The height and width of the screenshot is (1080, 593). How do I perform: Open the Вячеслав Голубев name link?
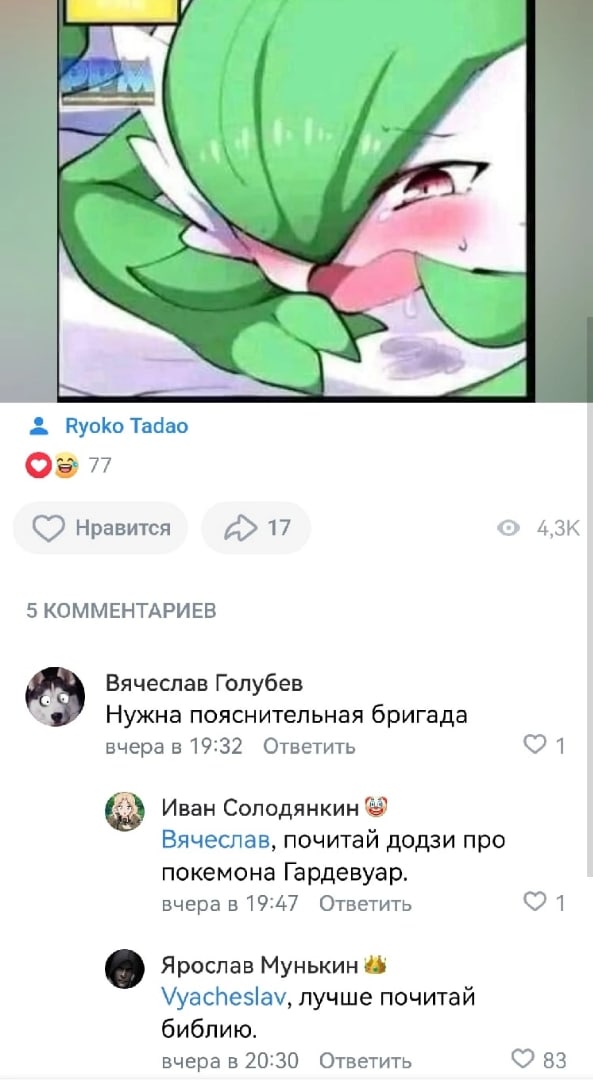click(204, 683)
